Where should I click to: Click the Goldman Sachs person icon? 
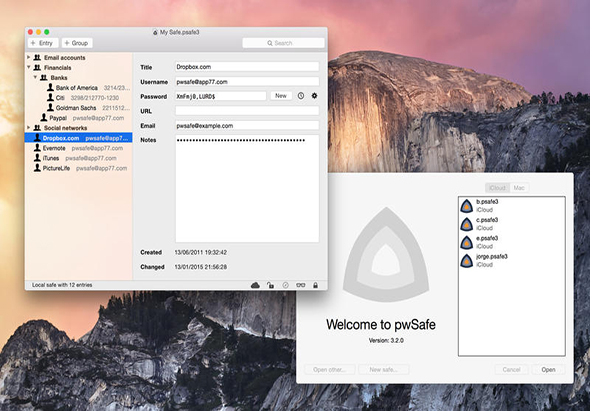50,108
